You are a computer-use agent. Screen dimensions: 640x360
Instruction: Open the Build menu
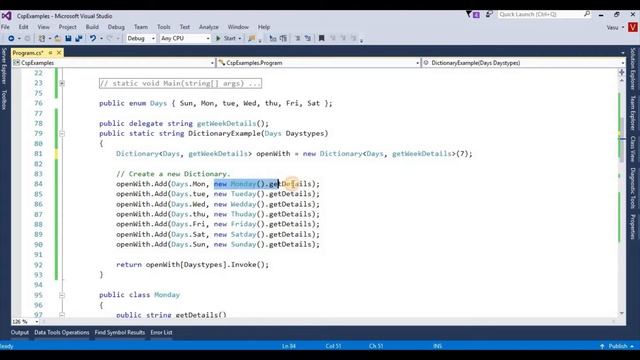(92, 27)
